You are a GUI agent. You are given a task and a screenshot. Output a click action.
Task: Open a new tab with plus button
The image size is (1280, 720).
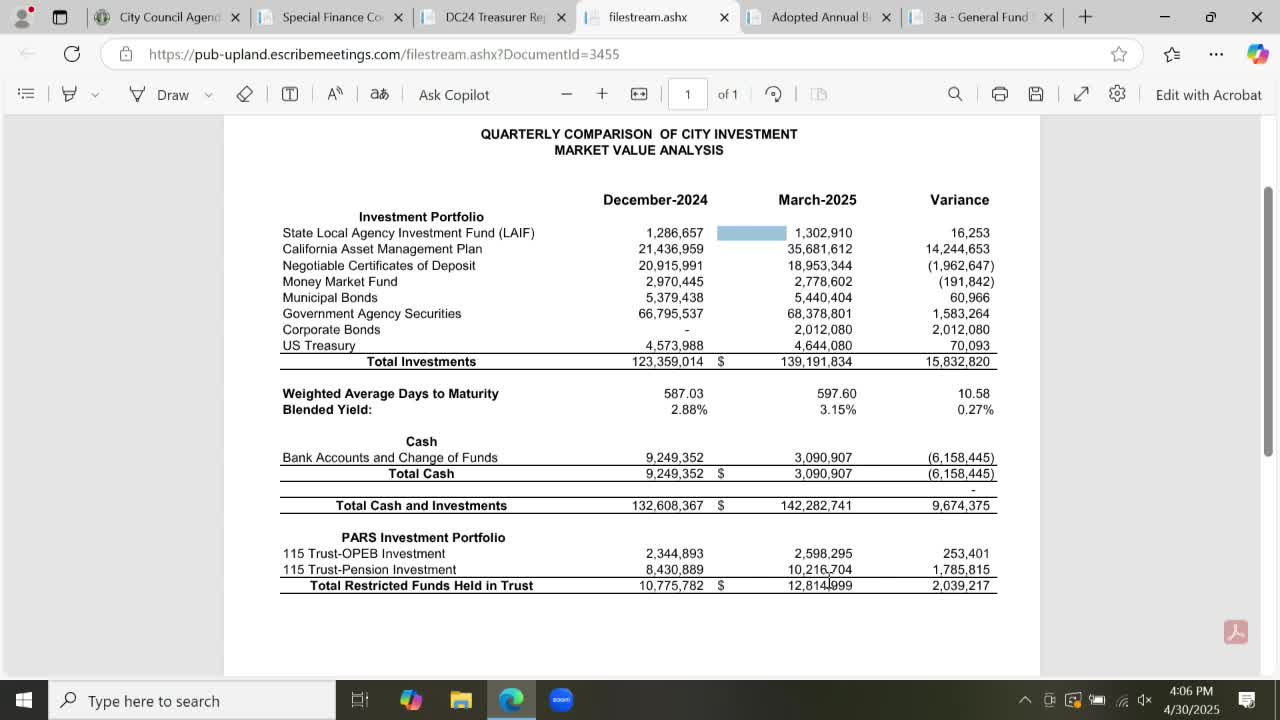(x=1085, y=17)
